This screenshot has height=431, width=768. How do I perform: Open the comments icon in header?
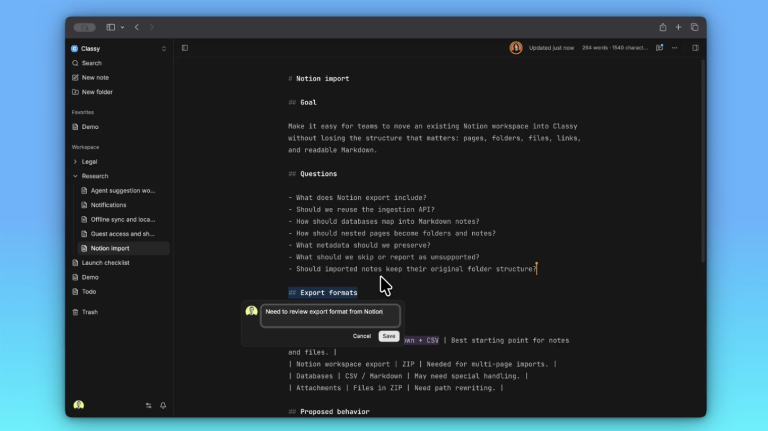click(659, 48)
